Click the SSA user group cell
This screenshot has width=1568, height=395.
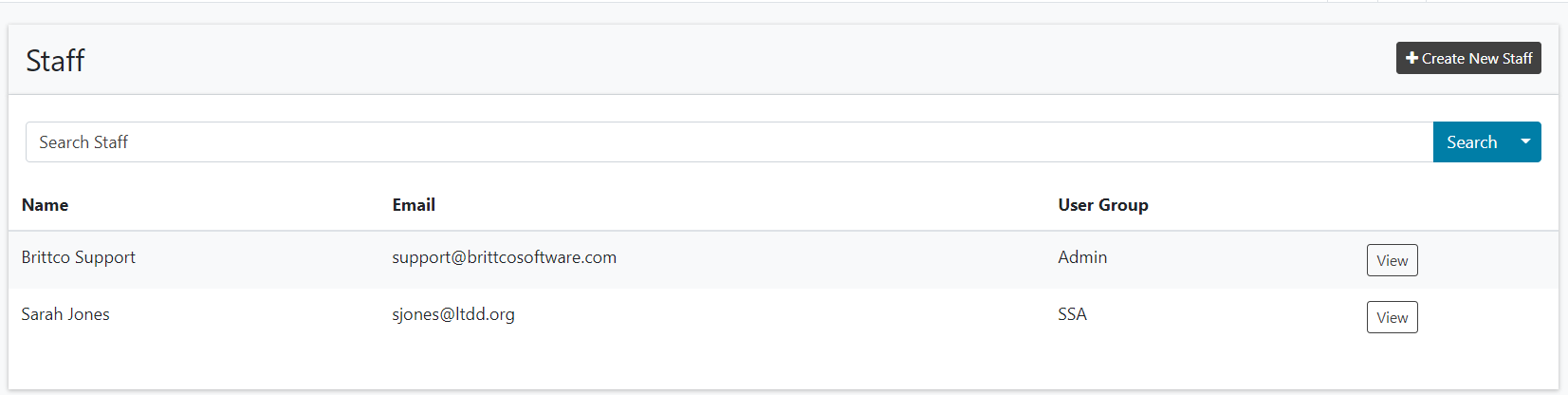[x=1072, y=314]
